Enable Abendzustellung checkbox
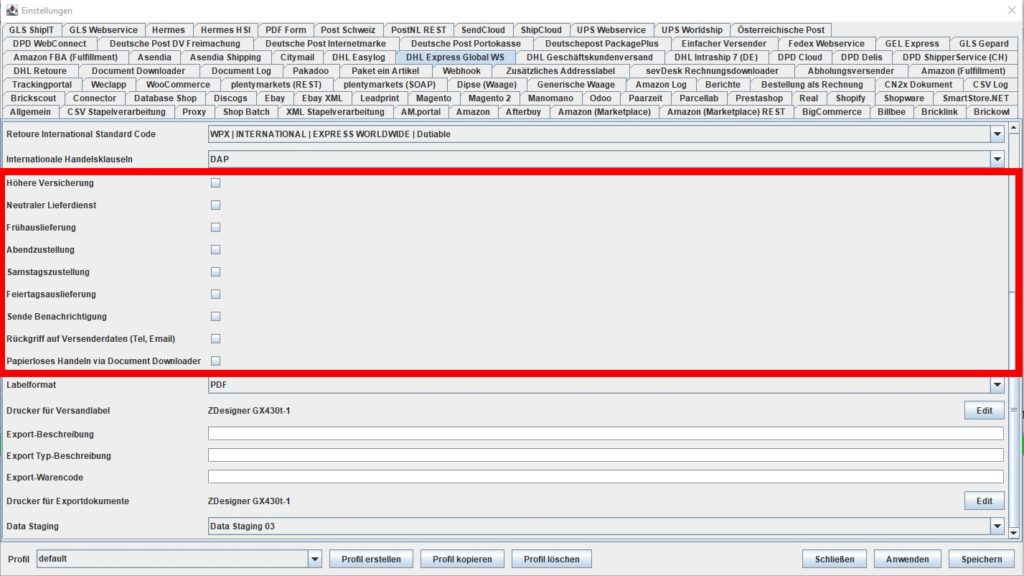The width and height of the screenshot is (1024, 576). tap(216, 249)
